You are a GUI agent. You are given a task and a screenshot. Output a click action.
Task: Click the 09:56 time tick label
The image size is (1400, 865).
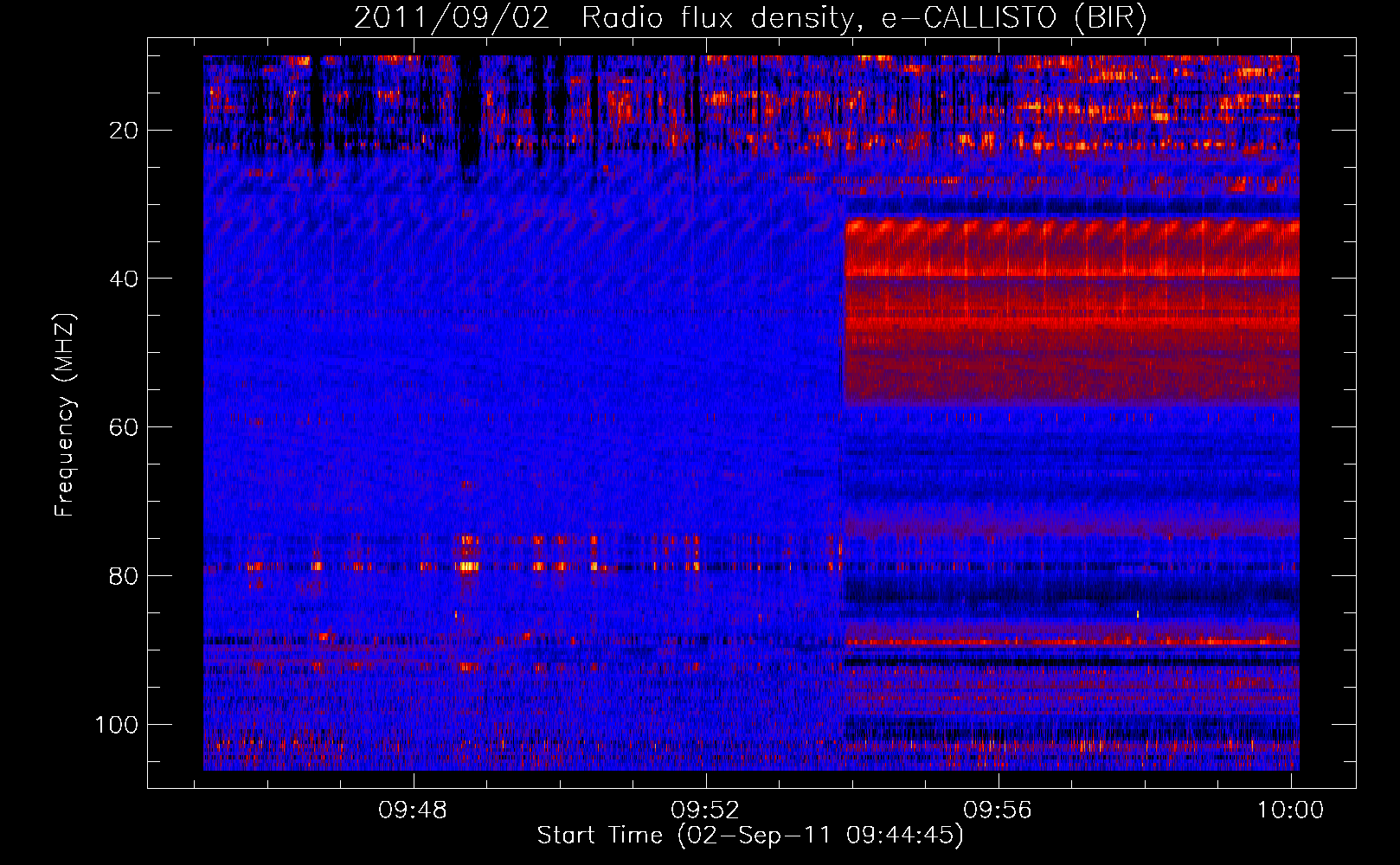pos(998,811)
